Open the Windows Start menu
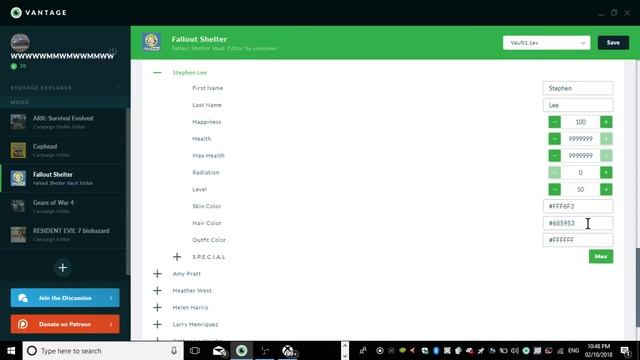 click(11, 351)
